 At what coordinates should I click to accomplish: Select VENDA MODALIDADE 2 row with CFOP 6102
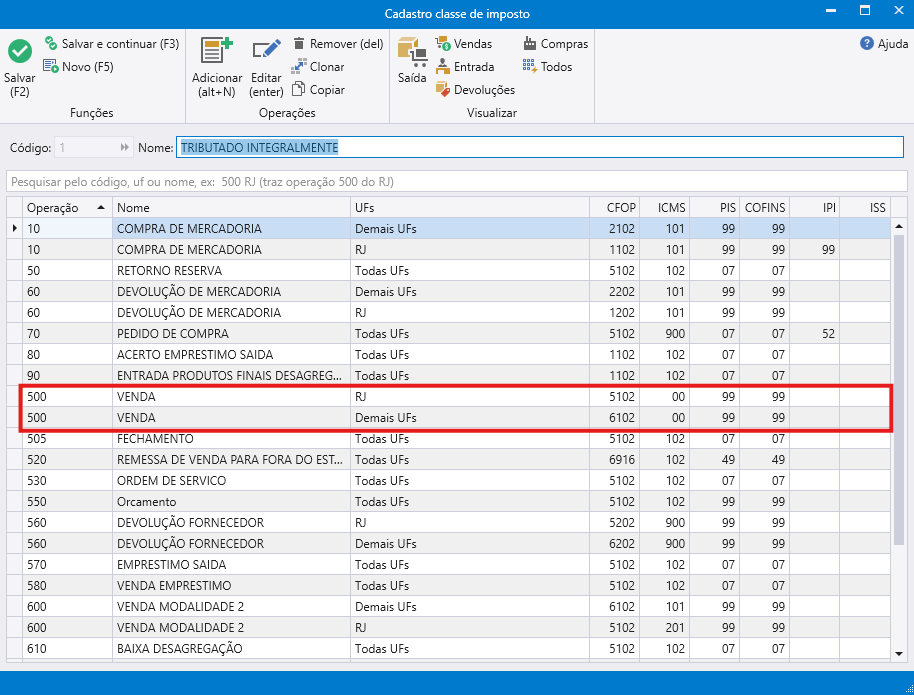pos(449,606)
